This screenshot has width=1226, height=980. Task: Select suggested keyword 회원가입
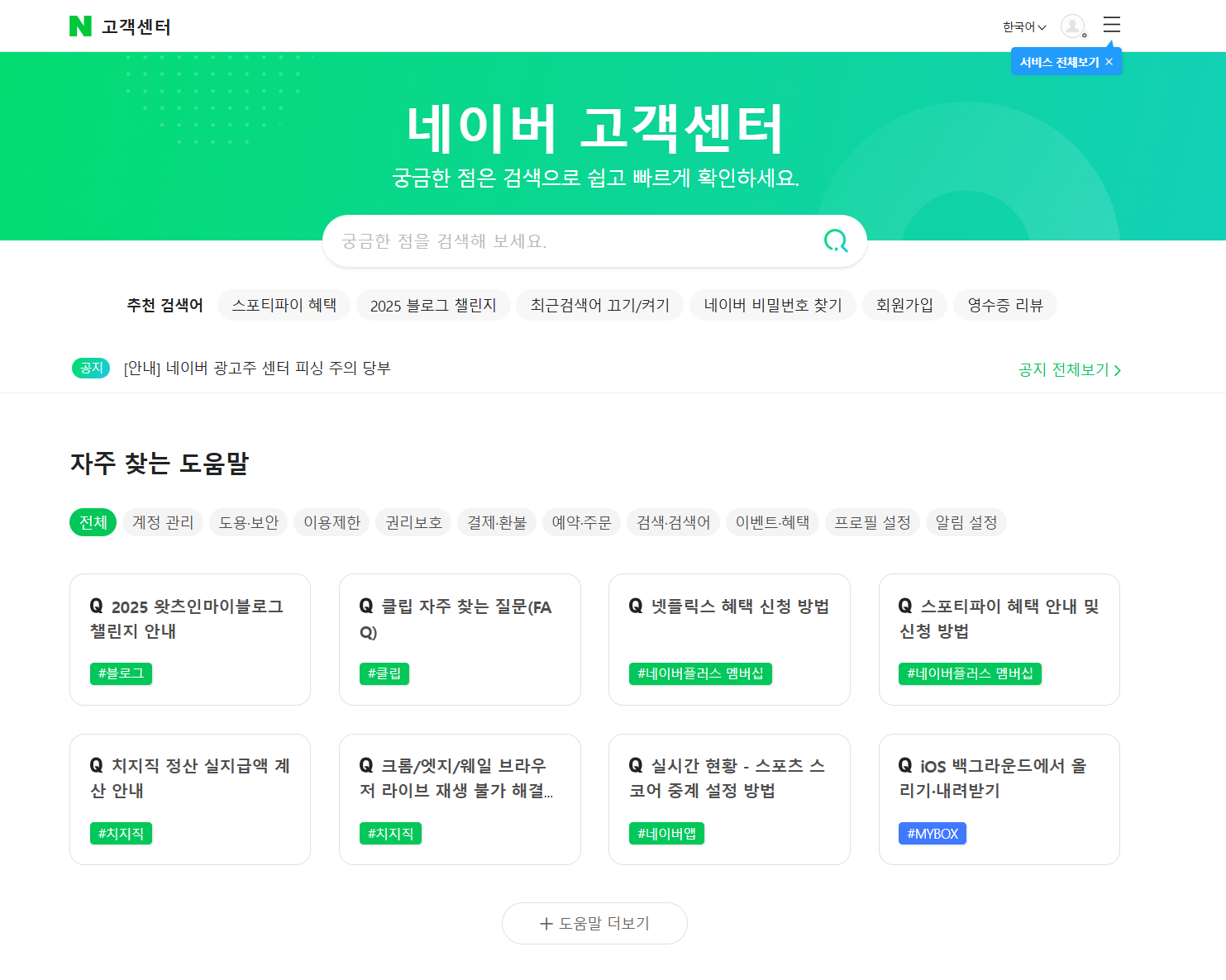point(904,305)
